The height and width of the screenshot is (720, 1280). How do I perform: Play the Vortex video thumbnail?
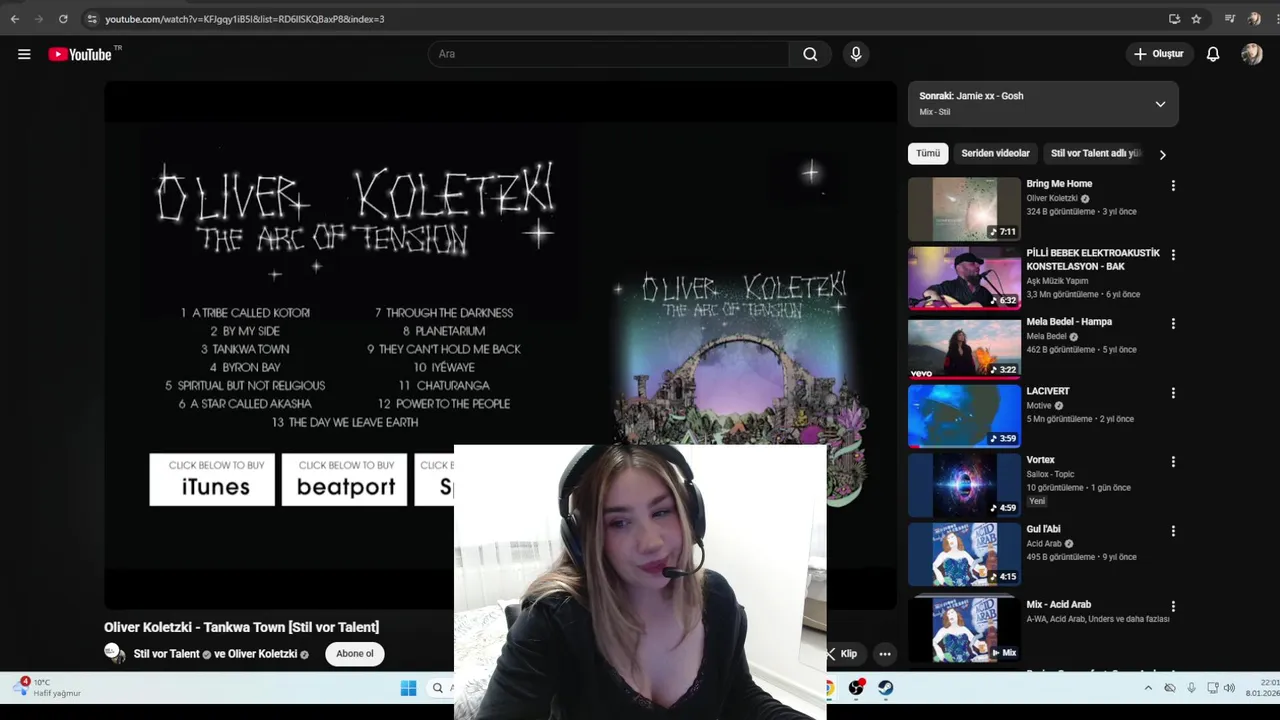[964, 485]
